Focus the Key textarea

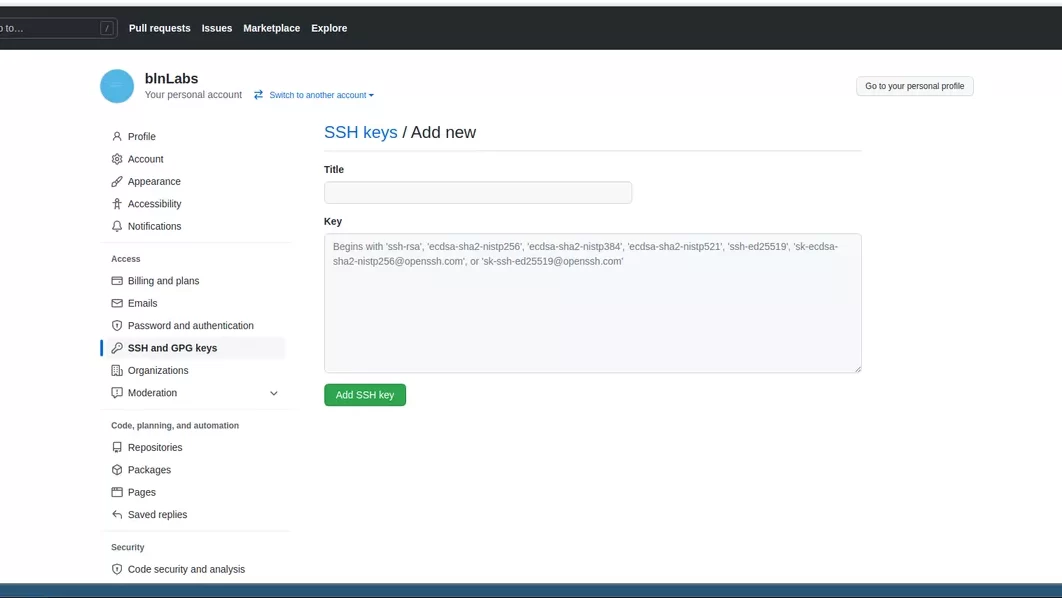point(593,303)
